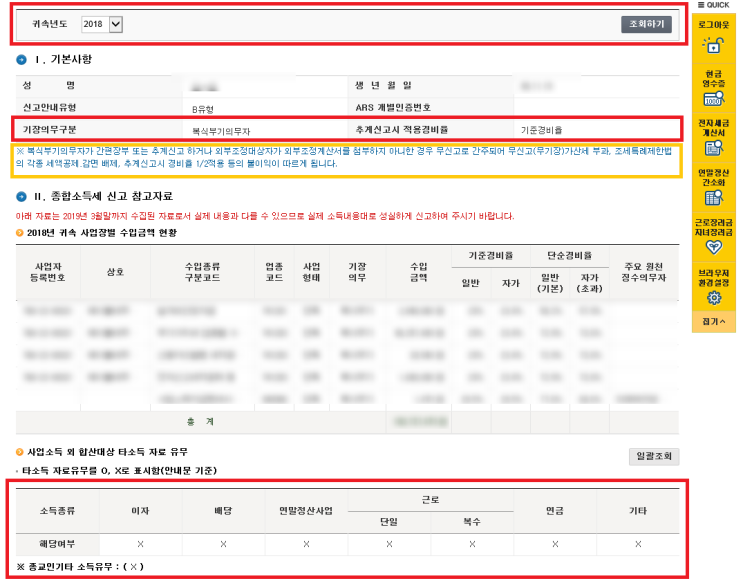Click the X mark under 이자
The width and height of the screenshot is (743, 581).
coord(140,544)
